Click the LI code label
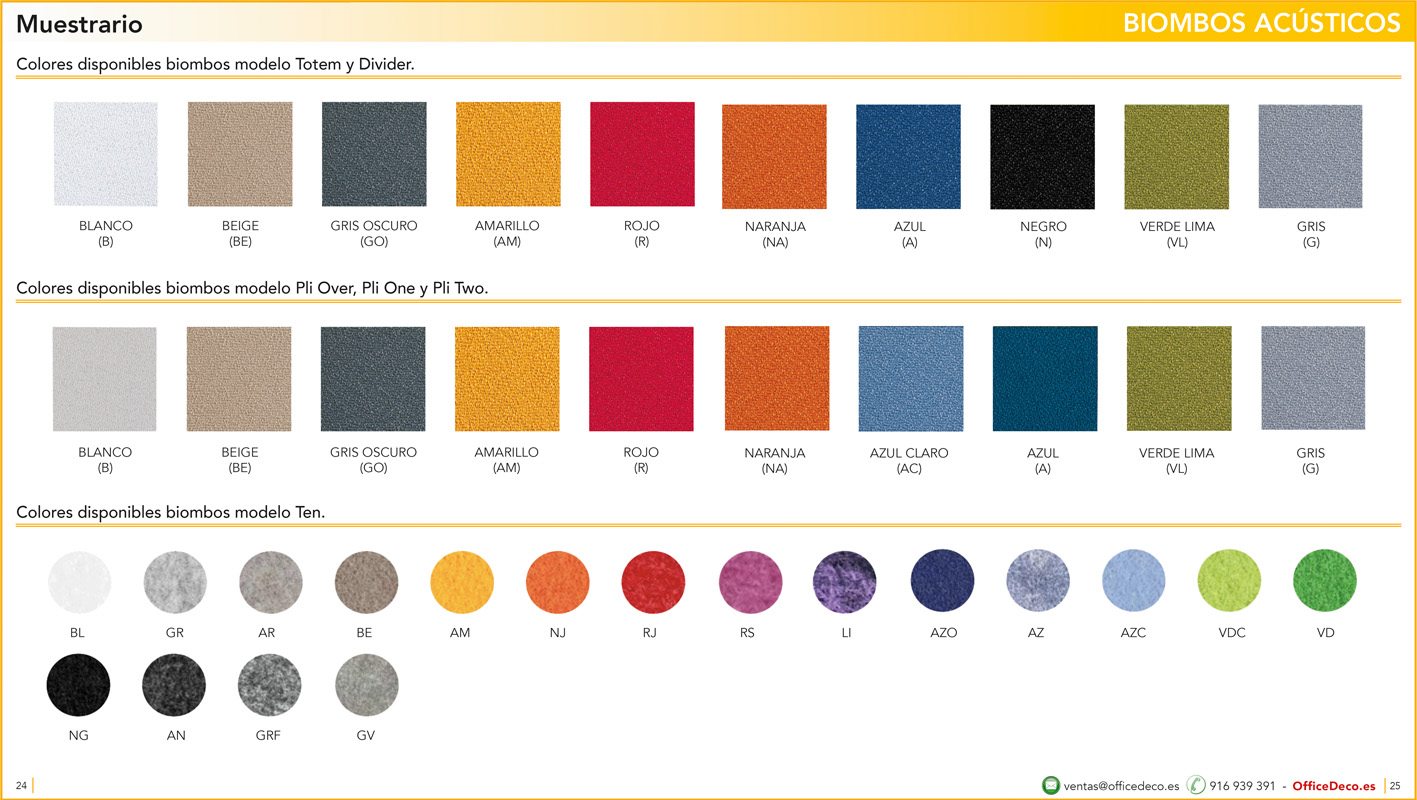Image resolution: width=1417 pixels, height=800 pixels. point(847,633)
